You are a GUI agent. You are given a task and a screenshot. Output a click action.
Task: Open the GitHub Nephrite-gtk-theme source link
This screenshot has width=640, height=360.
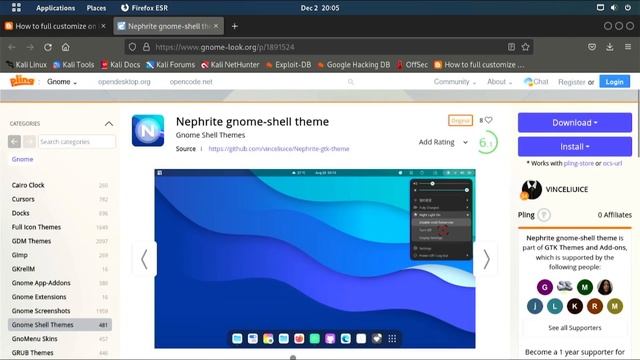click(279, 149)
